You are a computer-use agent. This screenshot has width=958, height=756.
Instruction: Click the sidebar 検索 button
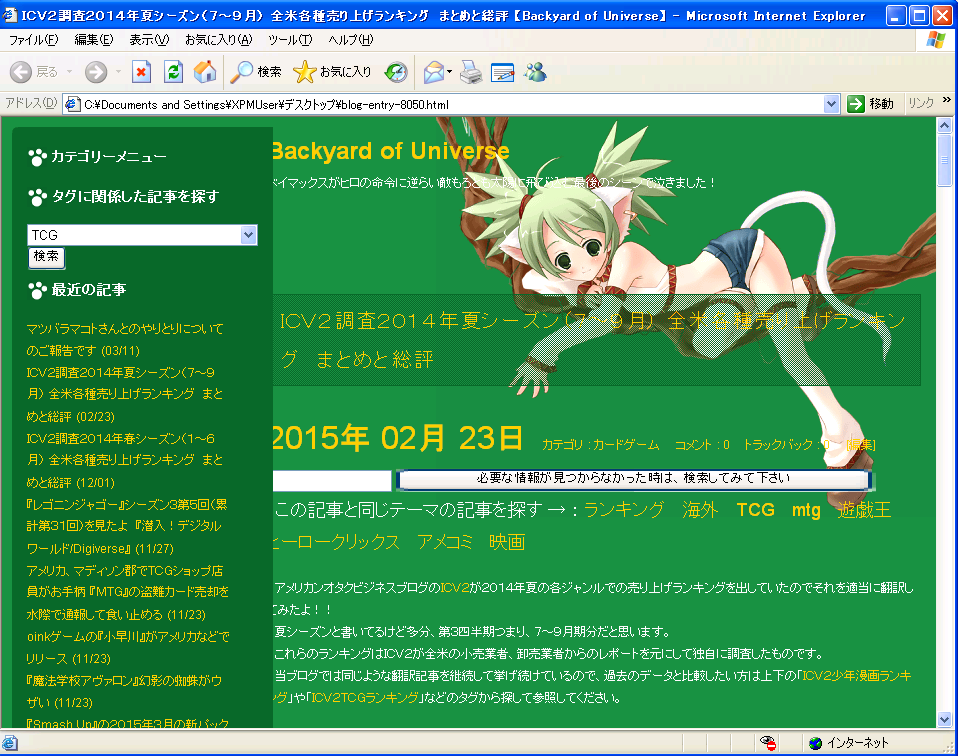tap(46, 257)
